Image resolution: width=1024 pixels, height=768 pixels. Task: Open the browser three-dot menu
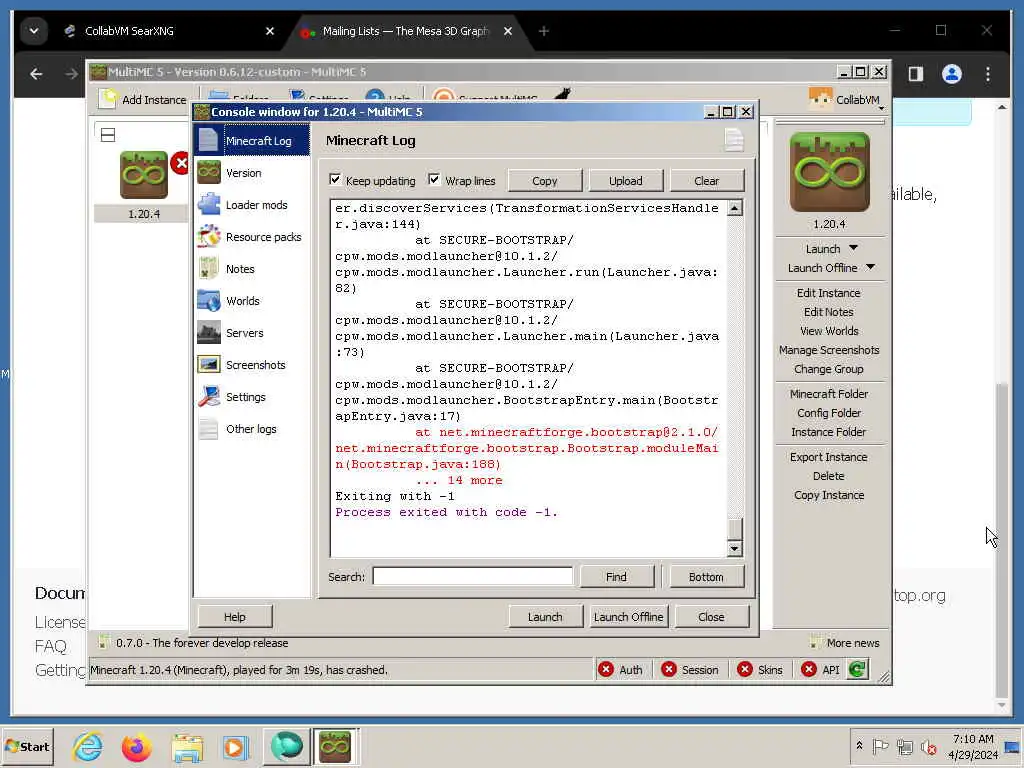(988, 74)
